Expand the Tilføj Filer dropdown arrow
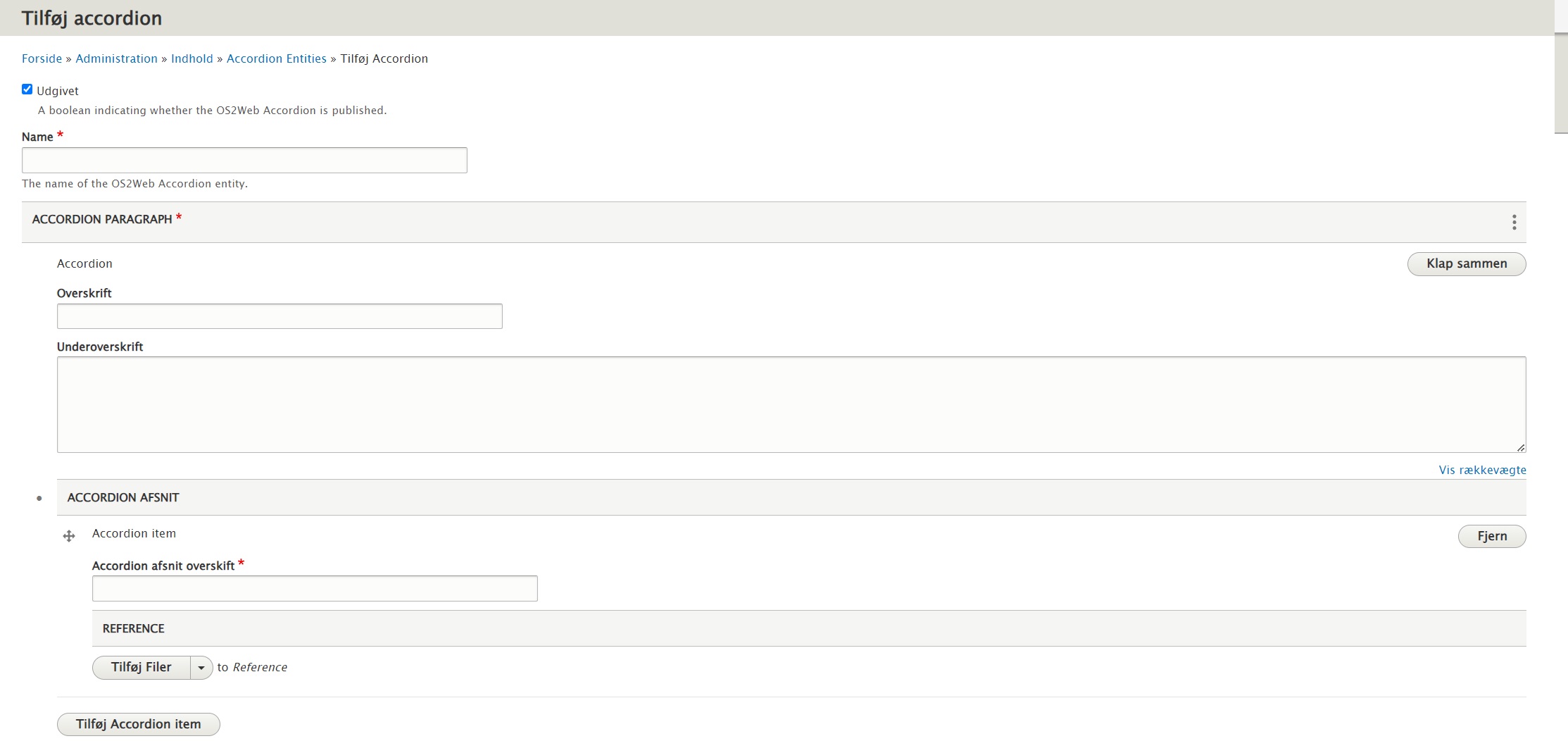Image resolution: width=1568 pixels, height=741 pixels. point(201,668)
